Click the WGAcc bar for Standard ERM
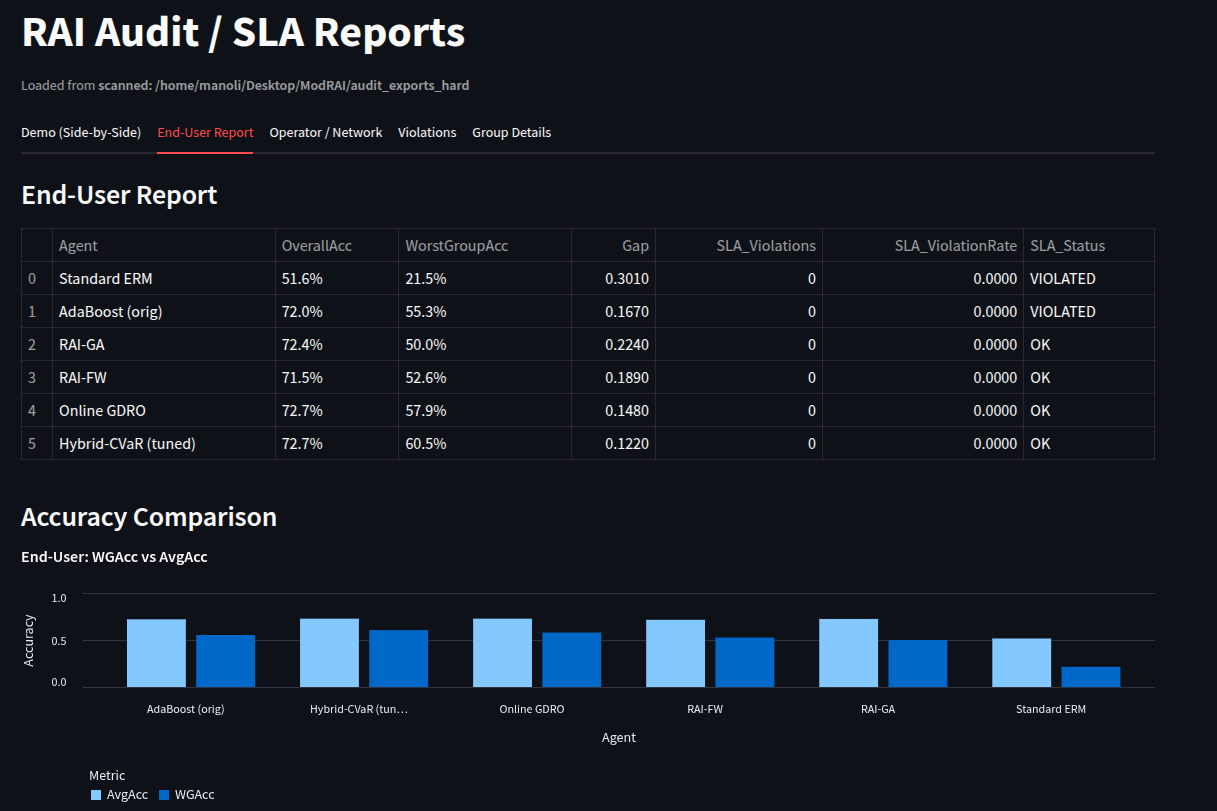The image size is (1217, 811). tap(1090, 677)
